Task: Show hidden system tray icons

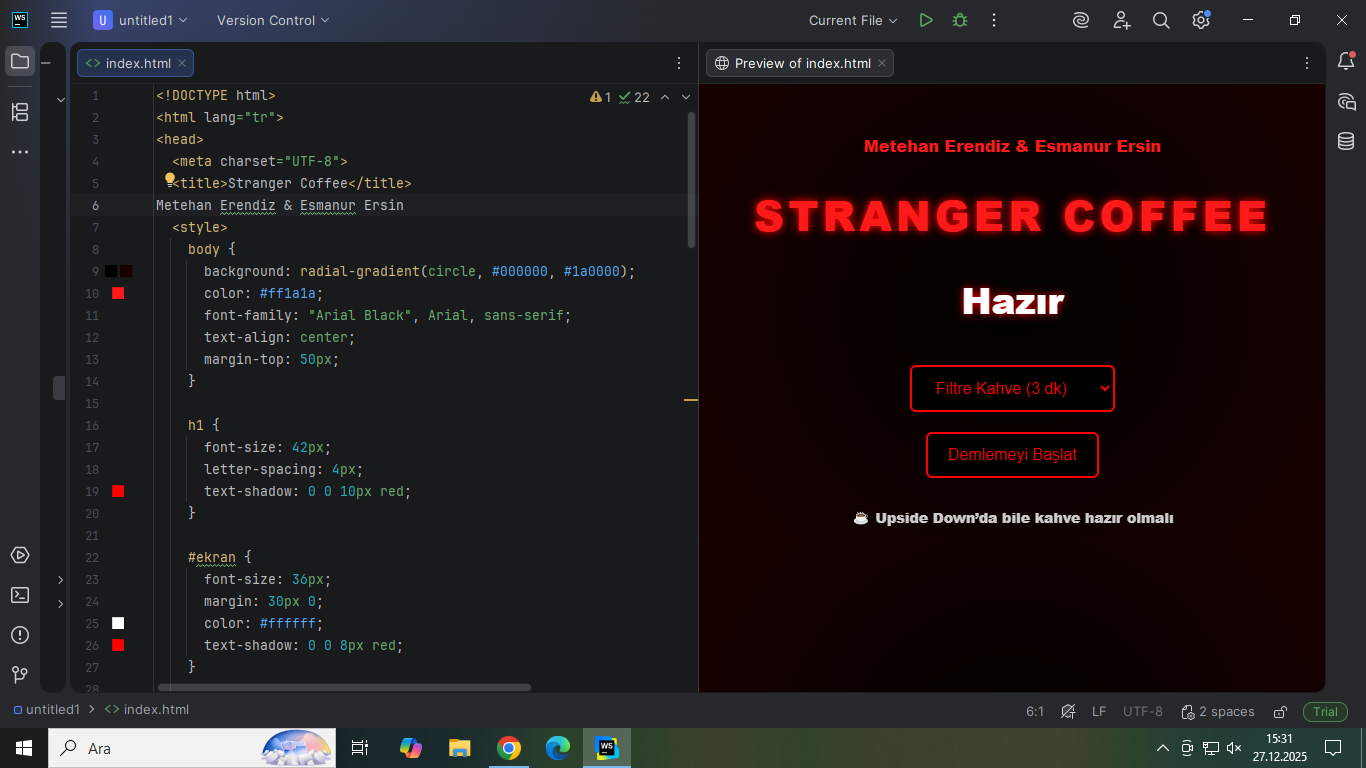Action: point(1163,748)
